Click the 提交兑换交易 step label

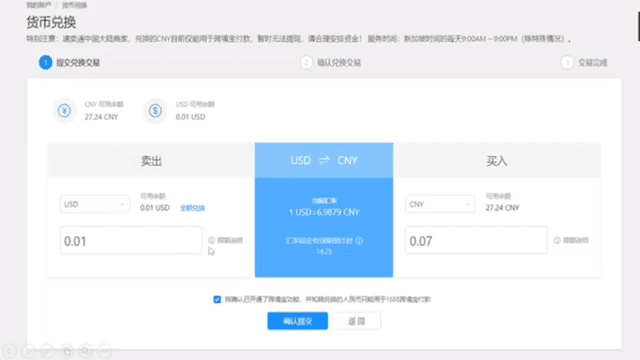tap(78, 62)
